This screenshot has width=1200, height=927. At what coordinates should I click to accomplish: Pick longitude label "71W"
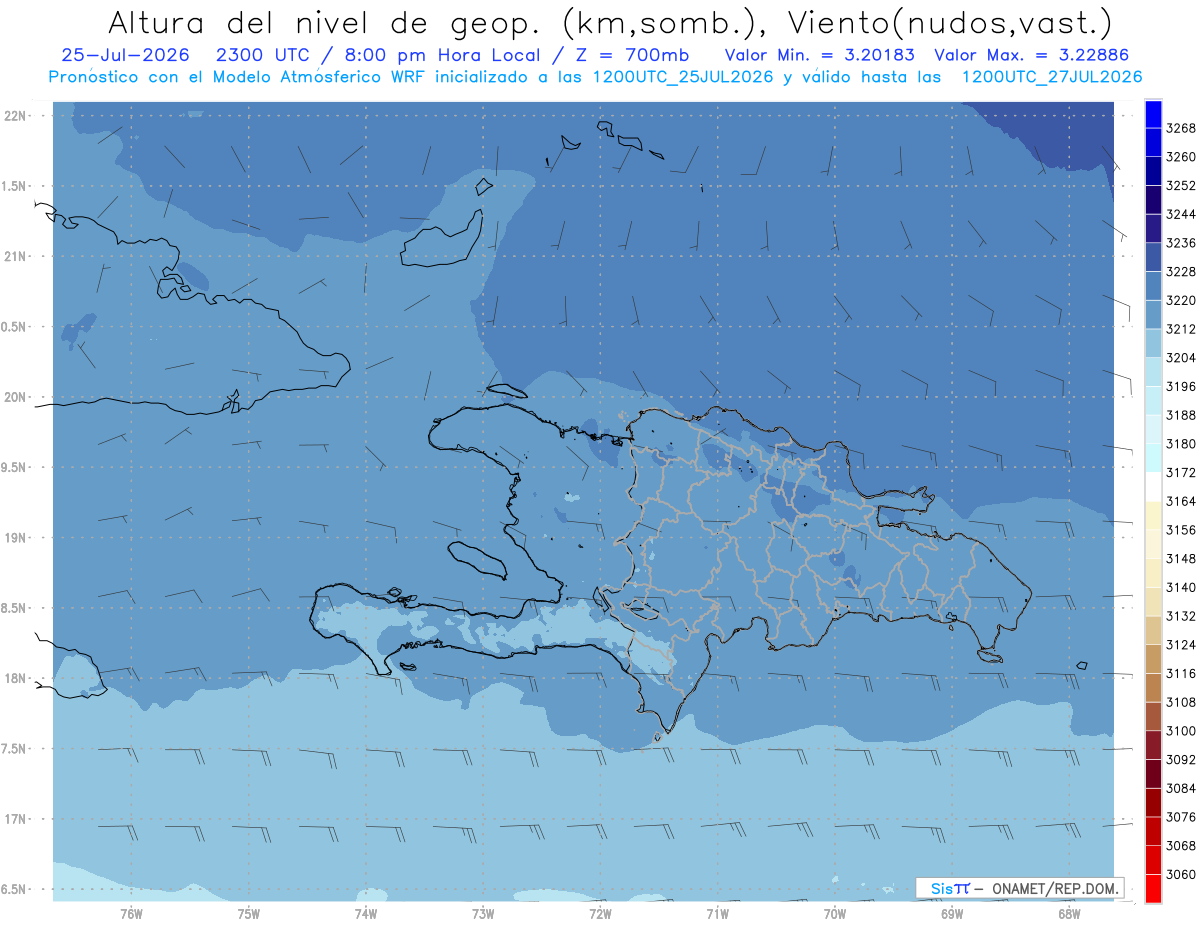point(717,912)
